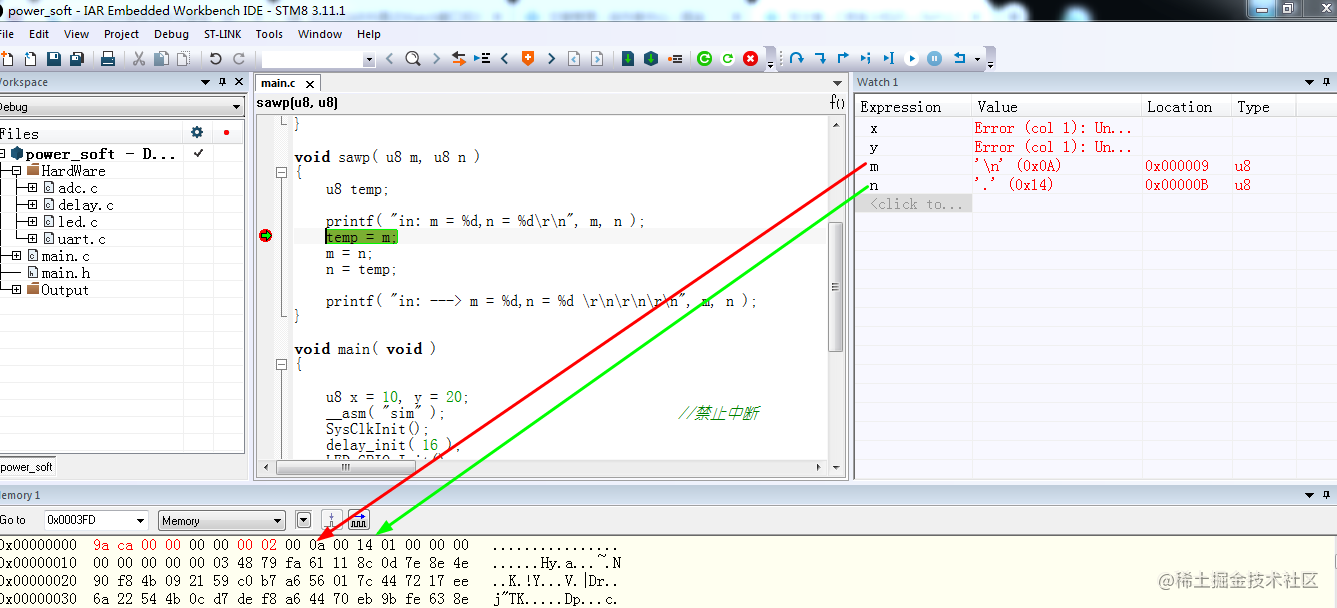1337x608 pixels.
Task: Click the Value column header in Watch
Action: (1057, 107)
